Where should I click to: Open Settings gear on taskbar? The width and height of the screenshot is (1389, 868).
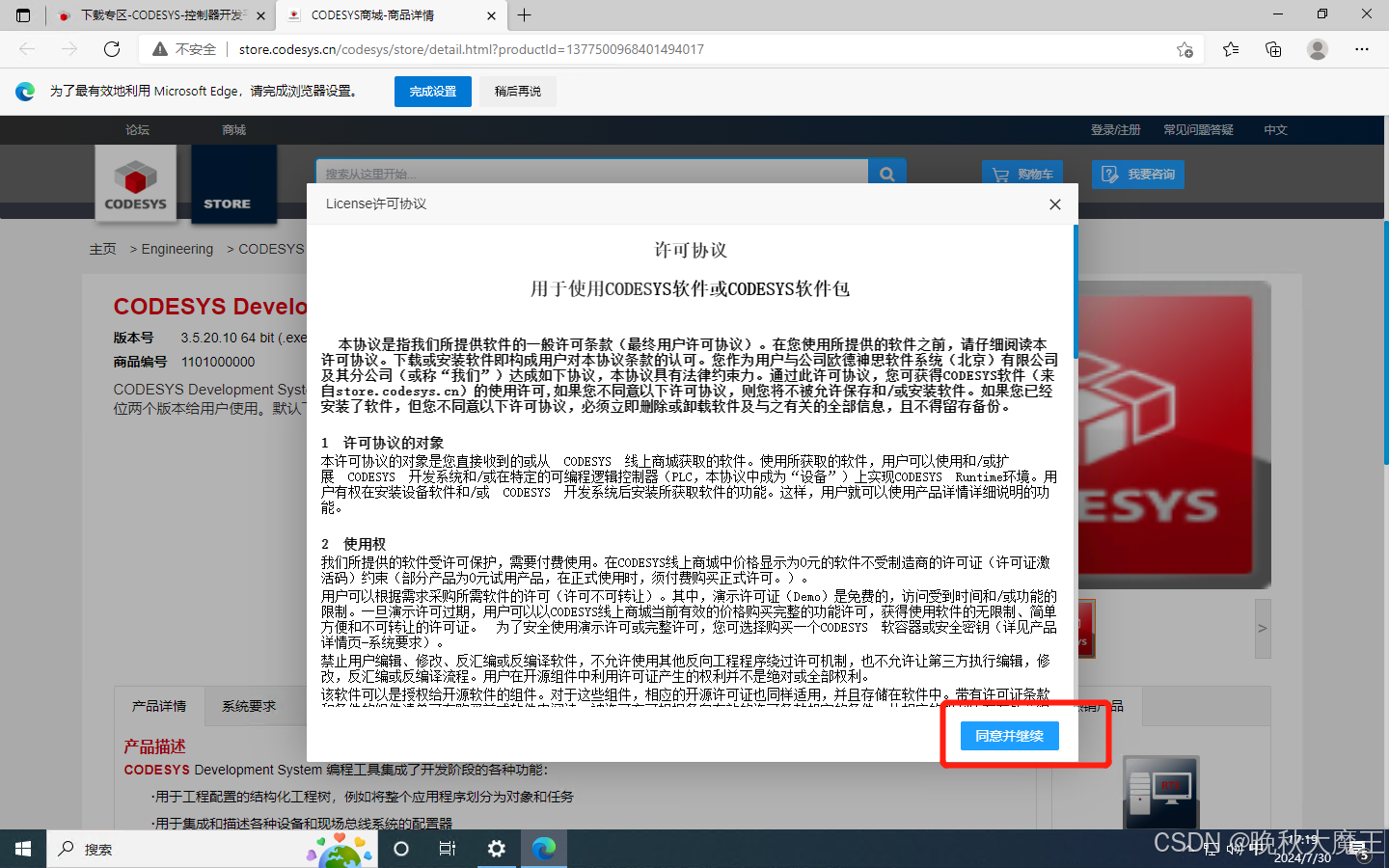pyautogui.click(x=496, y=849)
